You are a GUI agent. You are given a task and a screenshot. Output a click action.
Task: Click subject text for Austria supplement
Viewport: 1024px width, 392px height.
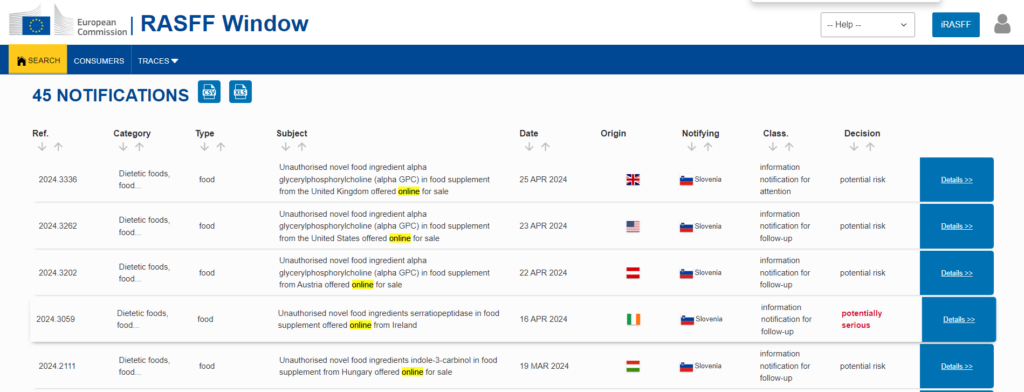click(x=384, y=273)
